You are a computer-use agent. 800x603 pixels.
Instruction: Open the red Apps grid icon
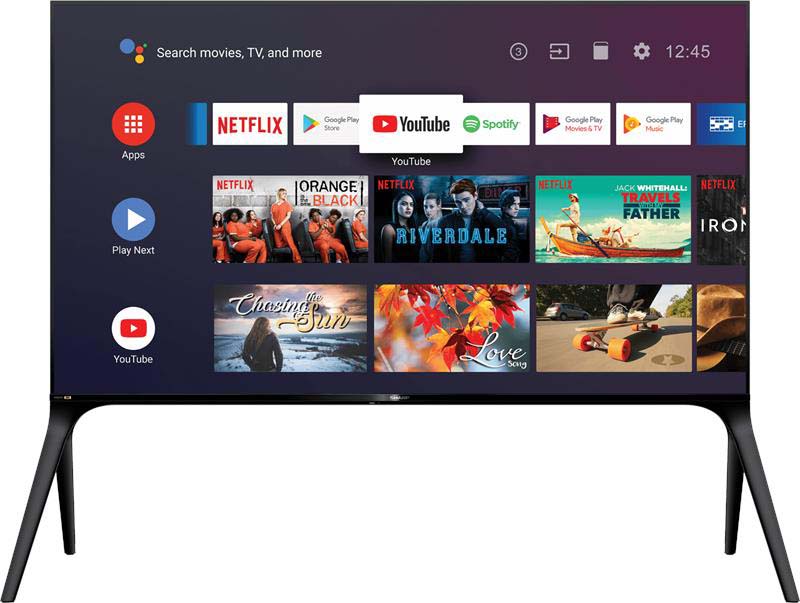pos(133,124)
